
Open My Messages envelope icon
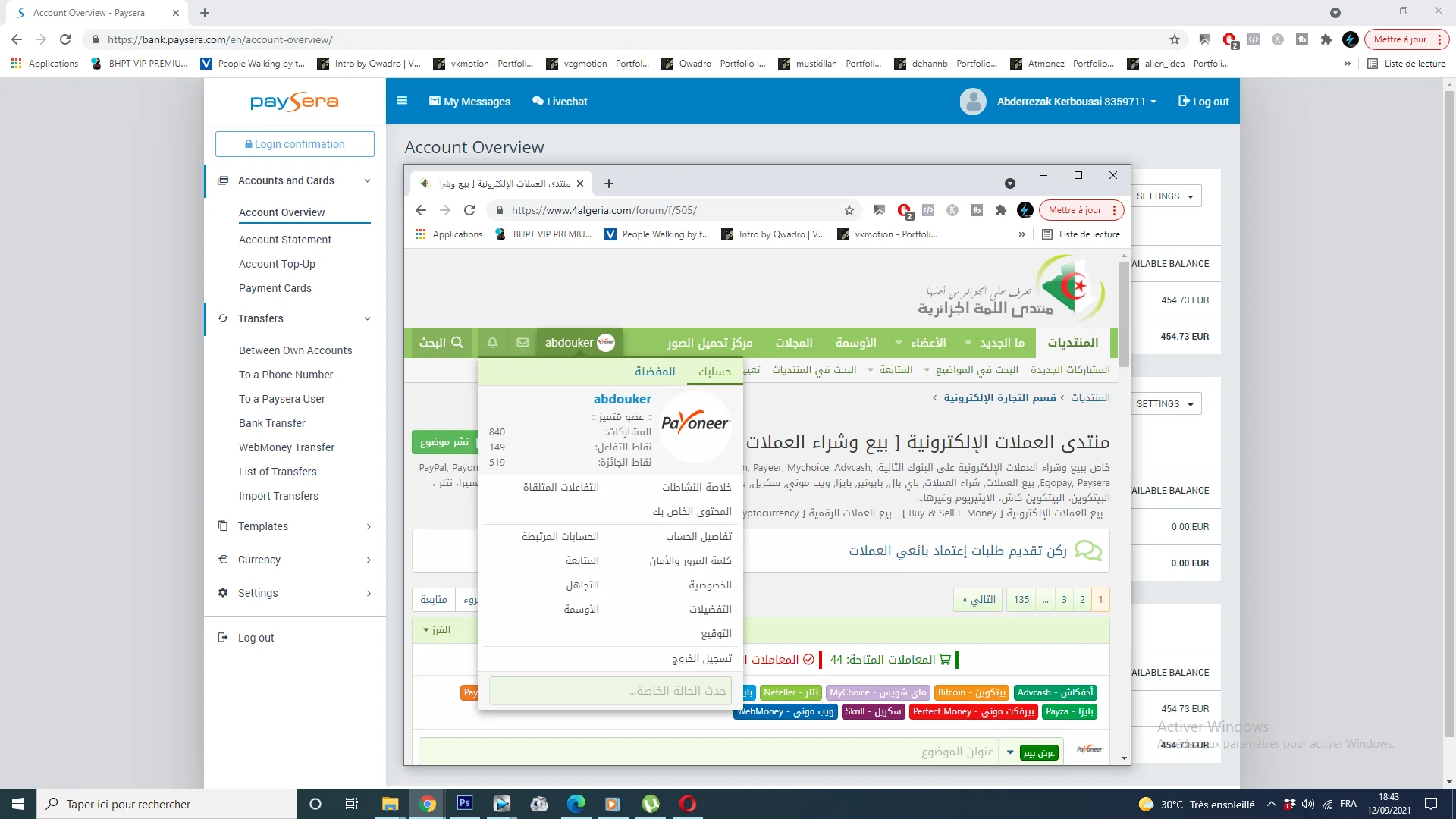tap(435, 101)
